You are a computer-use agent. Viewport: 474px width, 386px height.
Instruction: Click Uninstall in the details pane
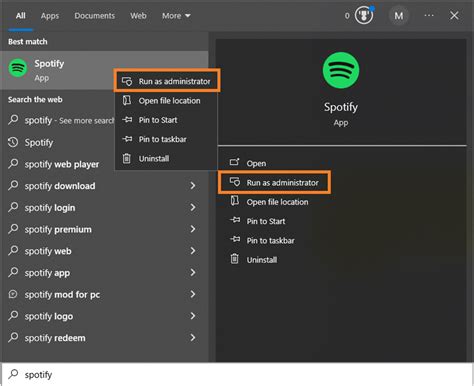point(262,260)
